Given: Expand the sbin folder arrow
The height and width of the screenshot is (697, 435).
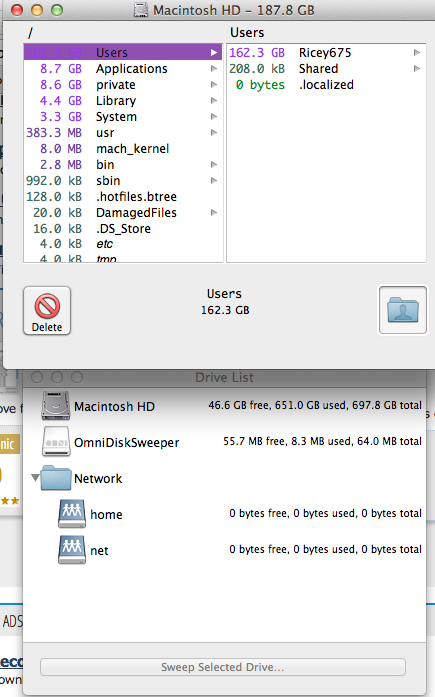Looking at the screenshot, I should pos(214,180).
